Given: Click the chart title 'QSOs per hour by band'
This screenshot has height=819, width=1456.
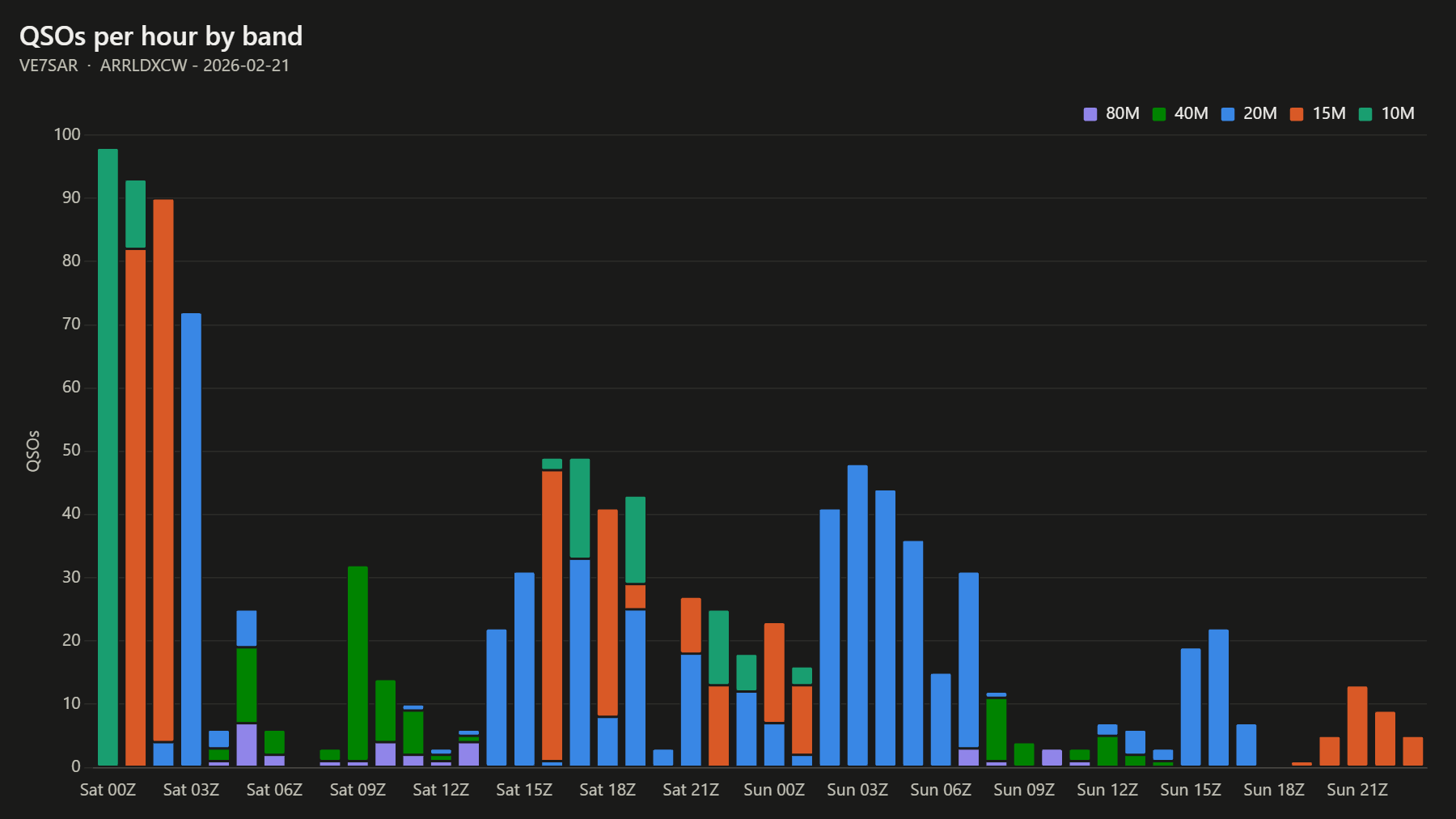Looking at the screenshot, I should point(161,36).
